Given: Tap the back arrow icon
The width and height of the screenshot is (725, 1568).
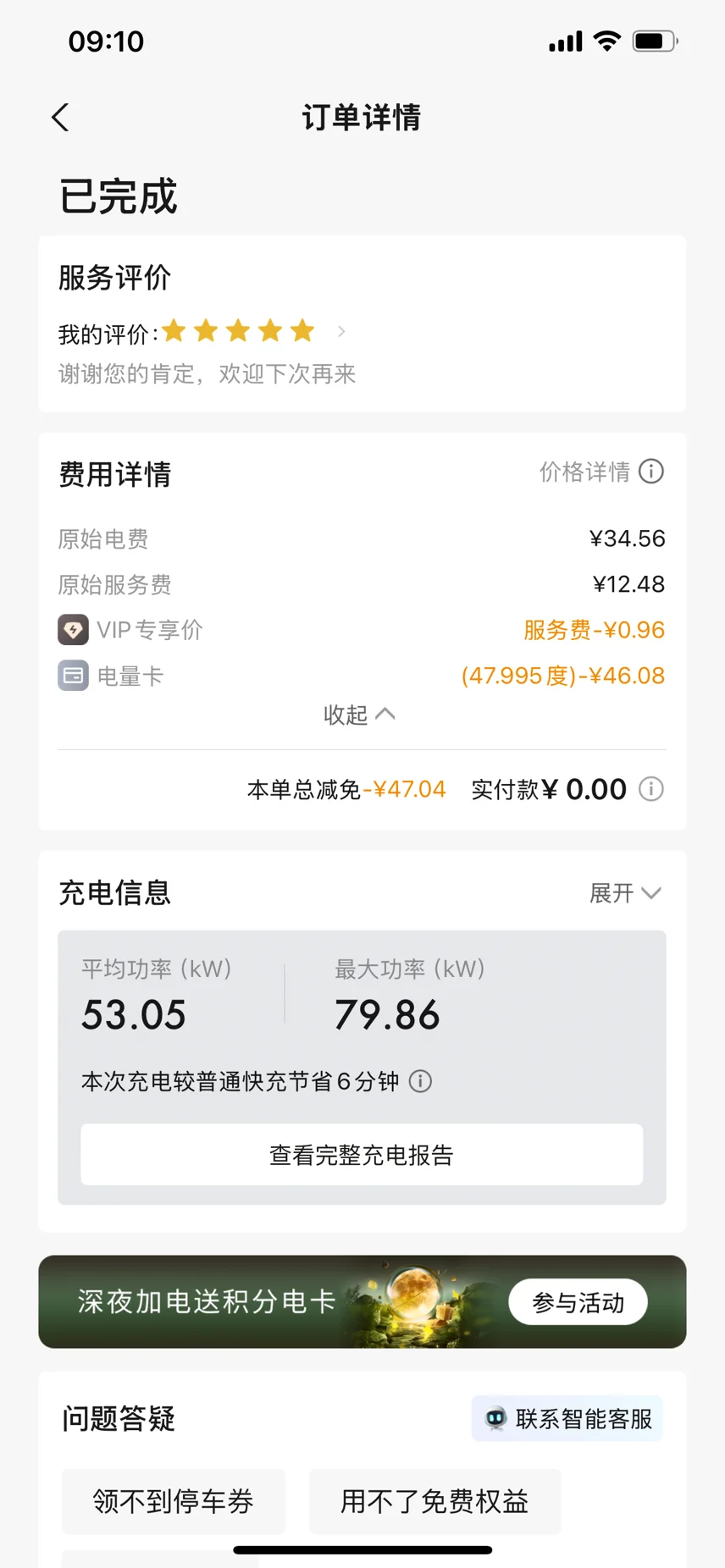Looking at the screenshot, I should click(60, 118).
